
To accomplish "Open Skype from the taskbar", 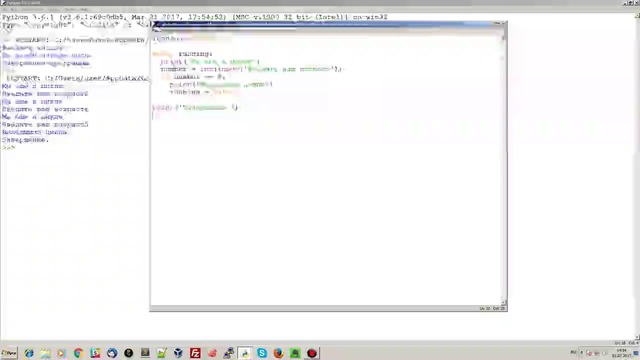I will pyautogui.click(x=262, y=353).
